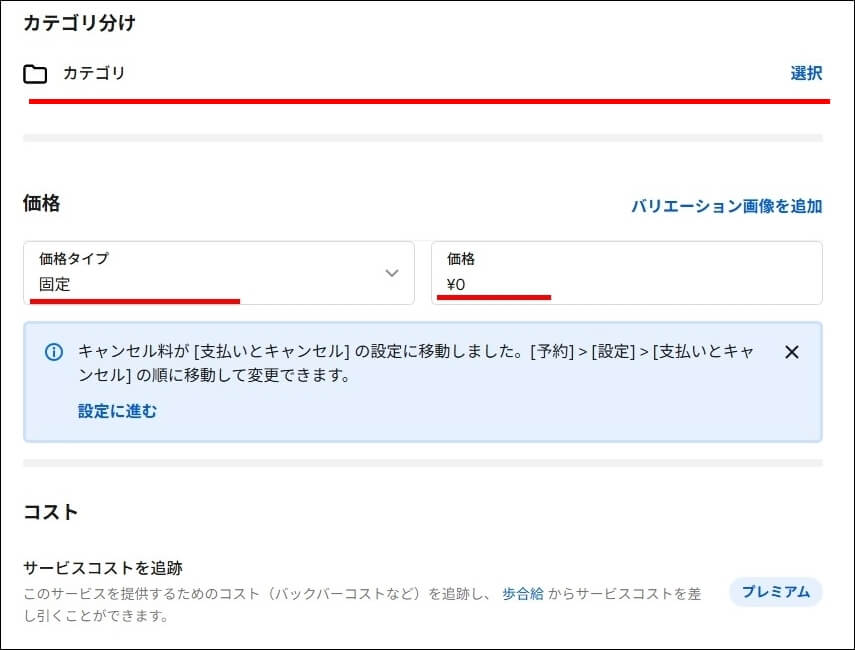The image size is (855, 650).
Task: Click the 価格 input field showing ¥0
Action: [x=627, y=273]
